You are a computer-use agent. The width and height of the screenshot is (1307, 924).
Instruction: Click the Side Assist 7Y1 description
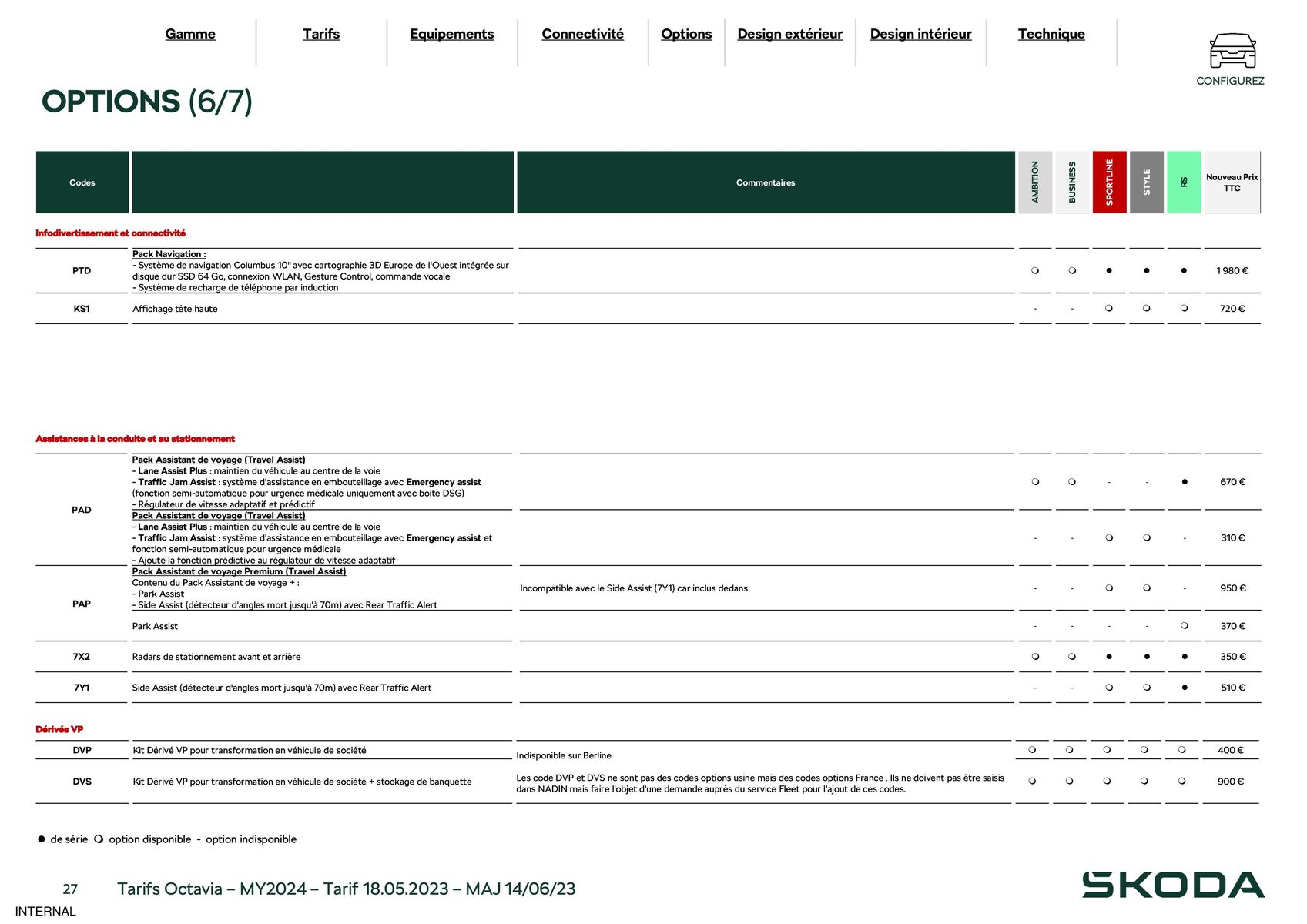(x=282, y=688)
